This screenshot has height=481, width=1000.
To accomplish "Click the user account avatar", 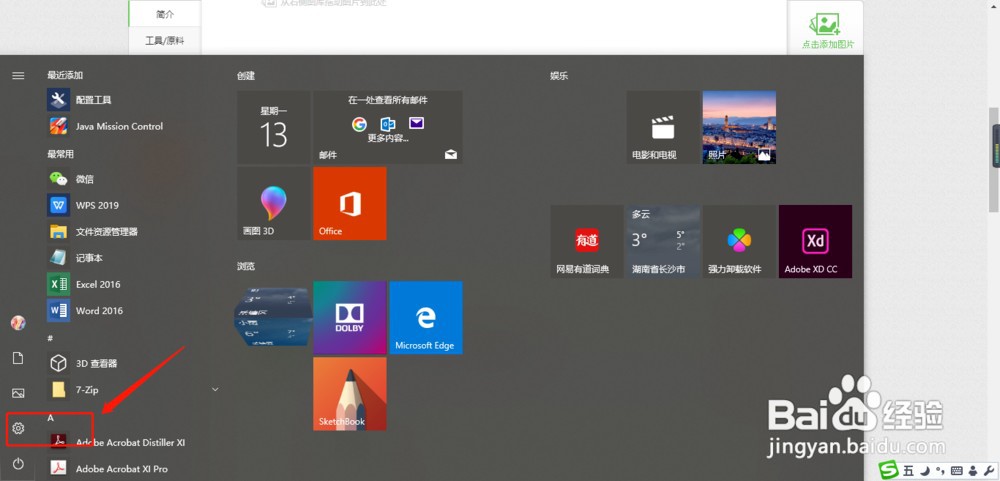I will coord(18,323).
